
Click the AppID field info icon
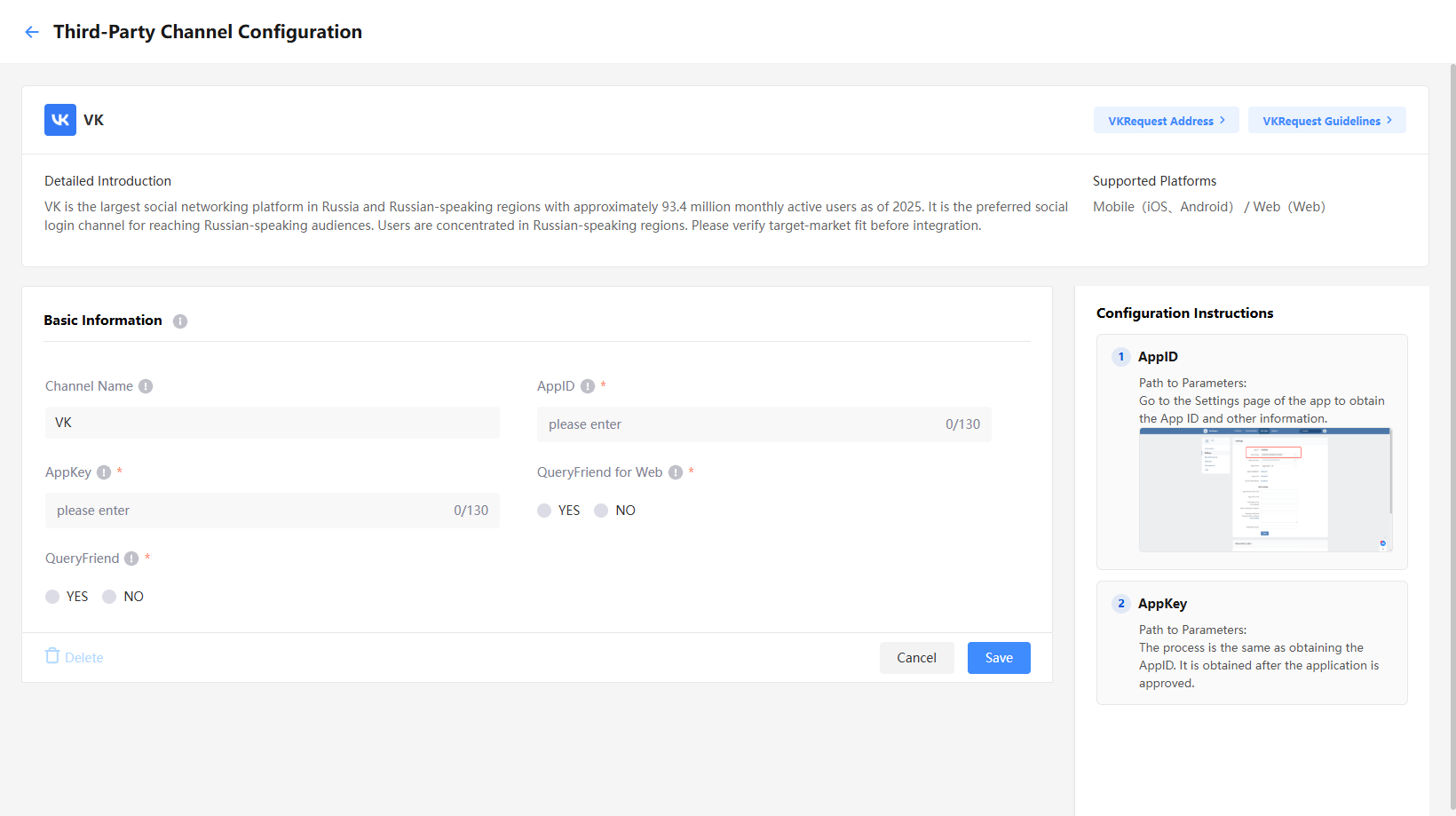(x=588, y=386)
